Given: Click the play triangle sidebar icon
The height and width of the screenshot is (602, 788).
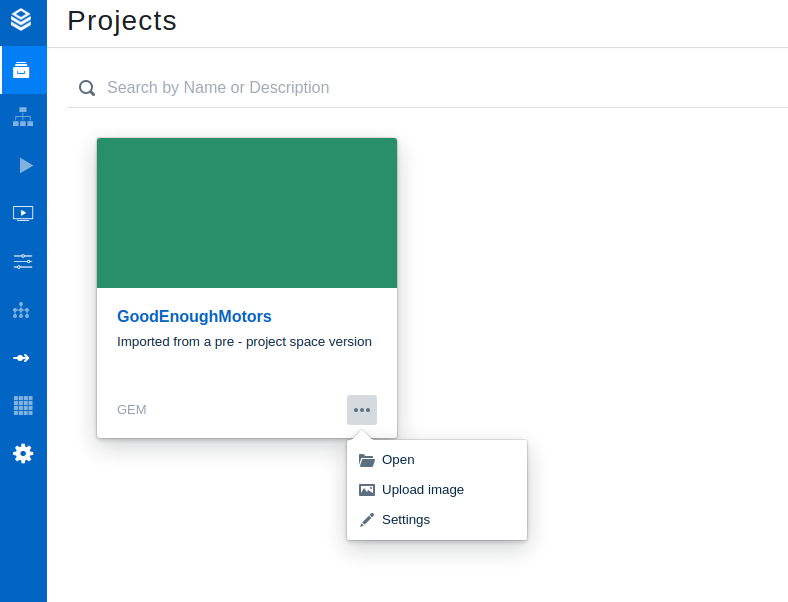Looking at the screenshot, I should (x=25, y=165).
